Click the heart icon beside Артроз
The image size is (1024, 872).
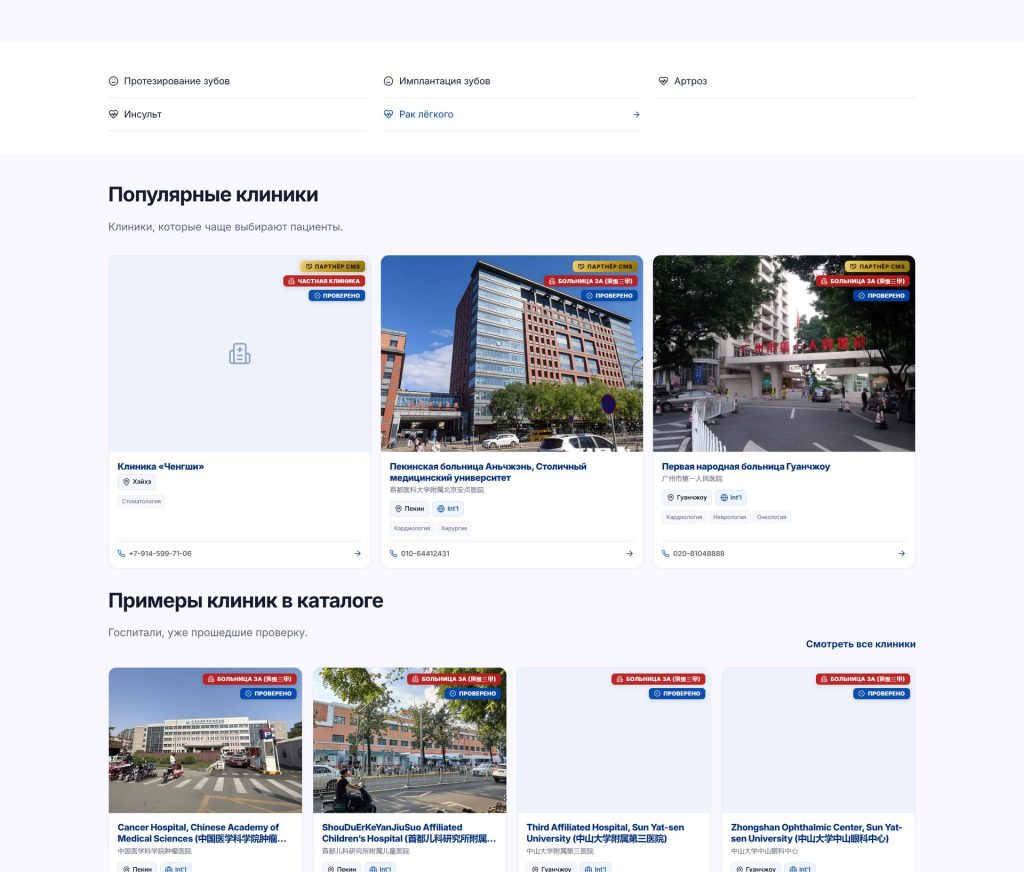(663, 81)
